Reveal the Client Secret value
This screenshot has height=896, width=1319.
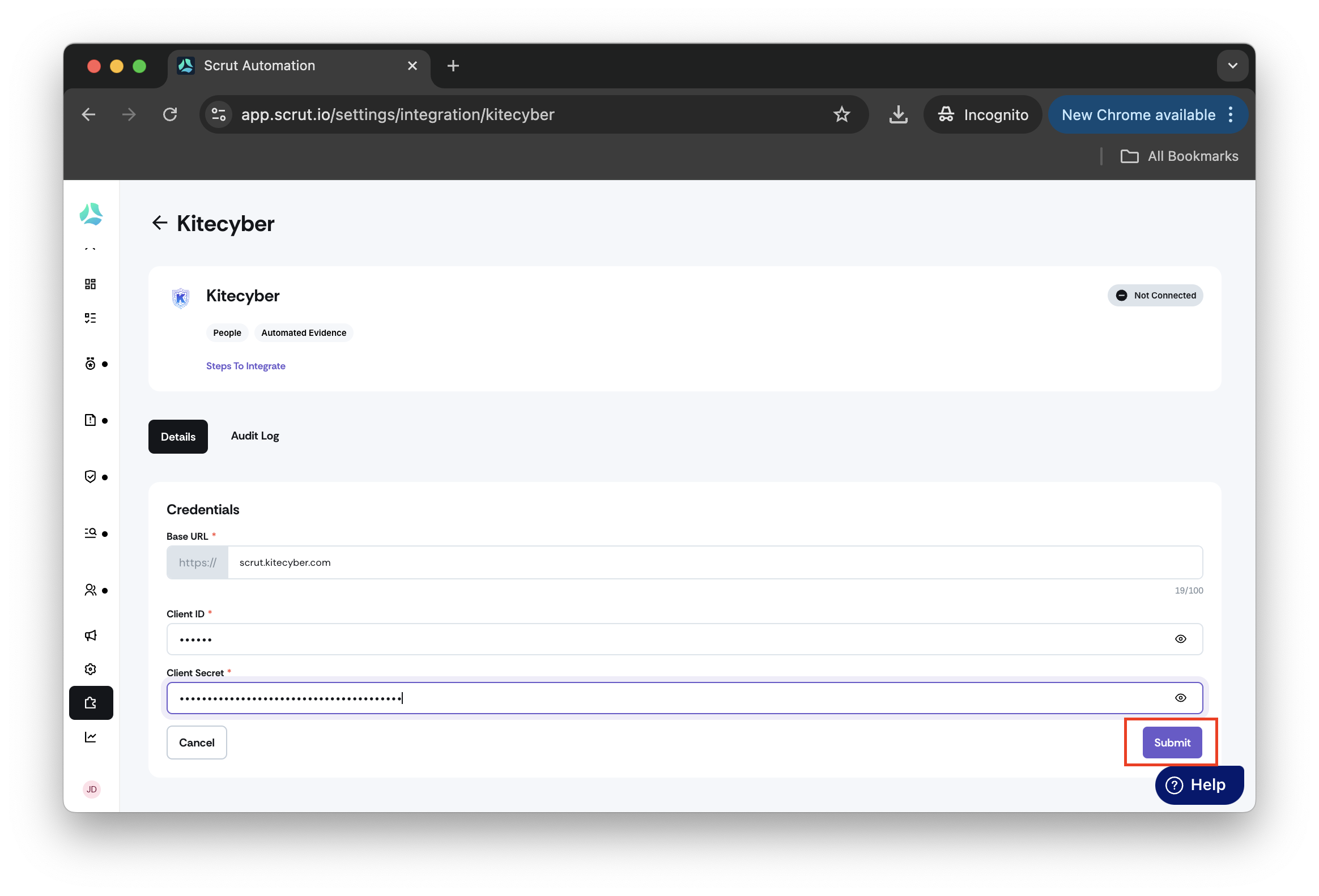pos(1181,698)
